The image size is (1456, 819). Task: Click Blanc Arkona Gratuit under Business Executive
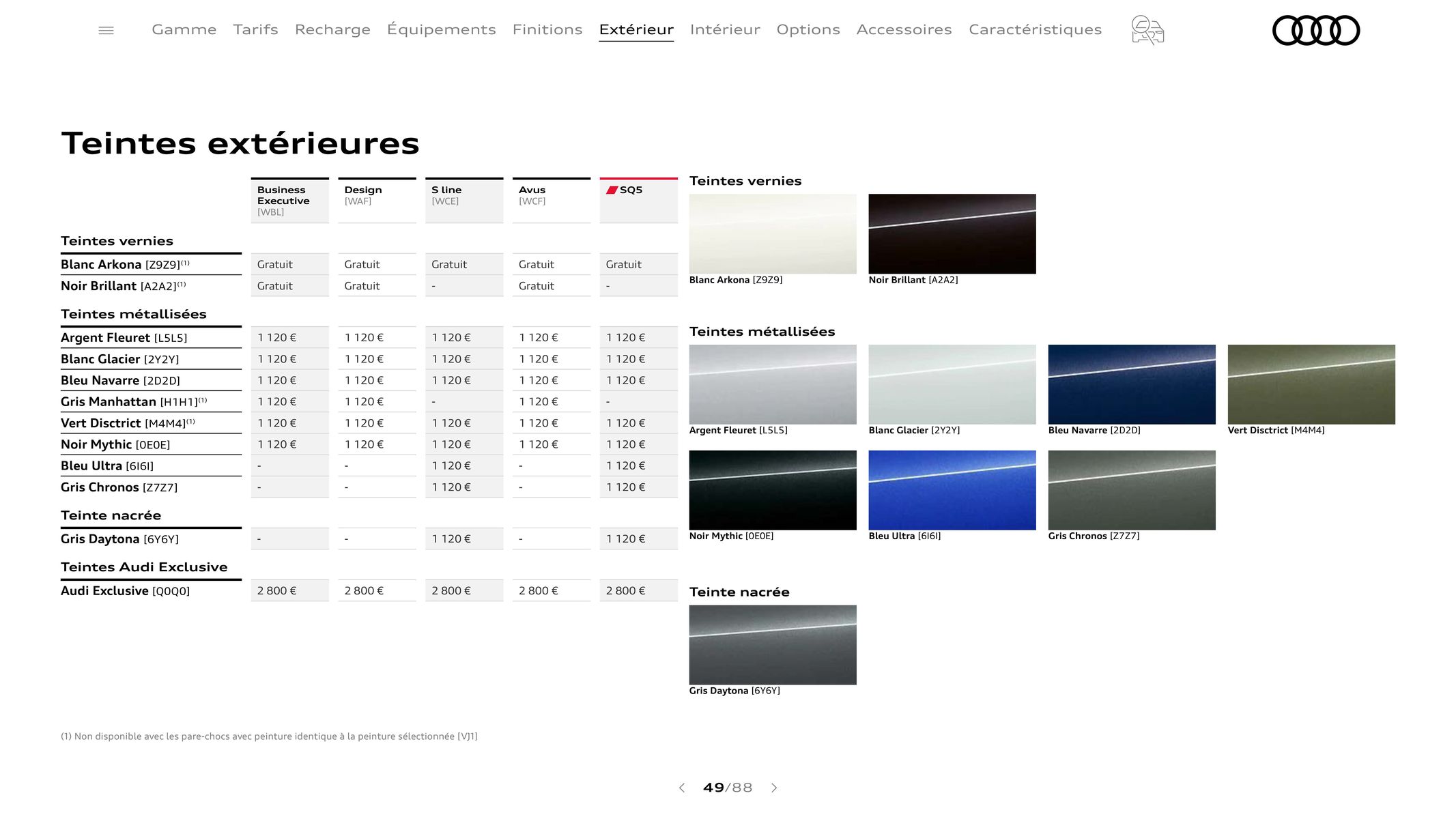point(290,264)
